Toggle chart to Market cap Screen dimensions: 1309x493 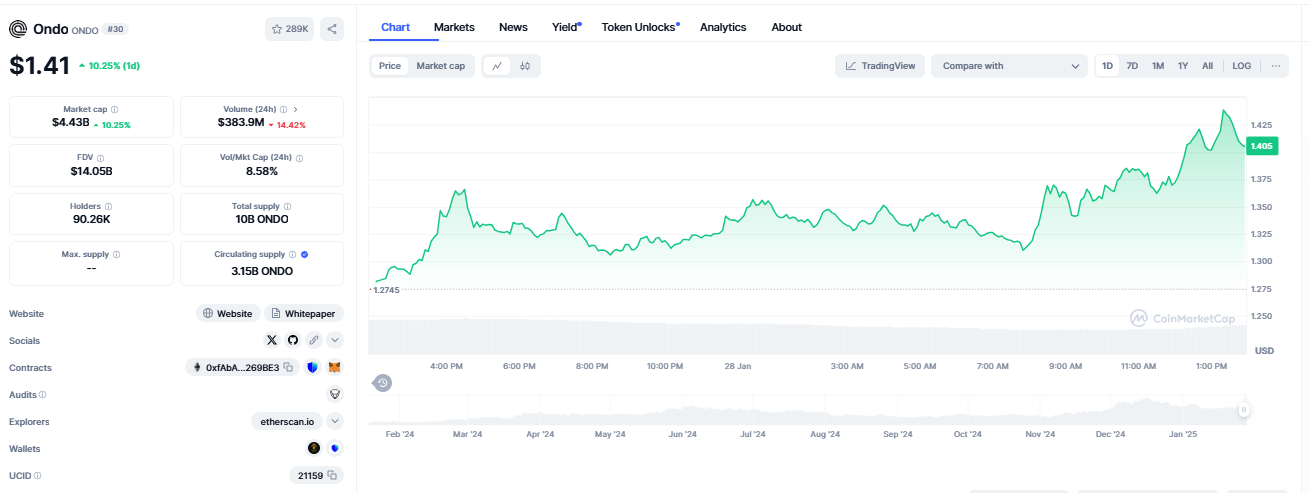pyautogui.click(x=440, y=66)
